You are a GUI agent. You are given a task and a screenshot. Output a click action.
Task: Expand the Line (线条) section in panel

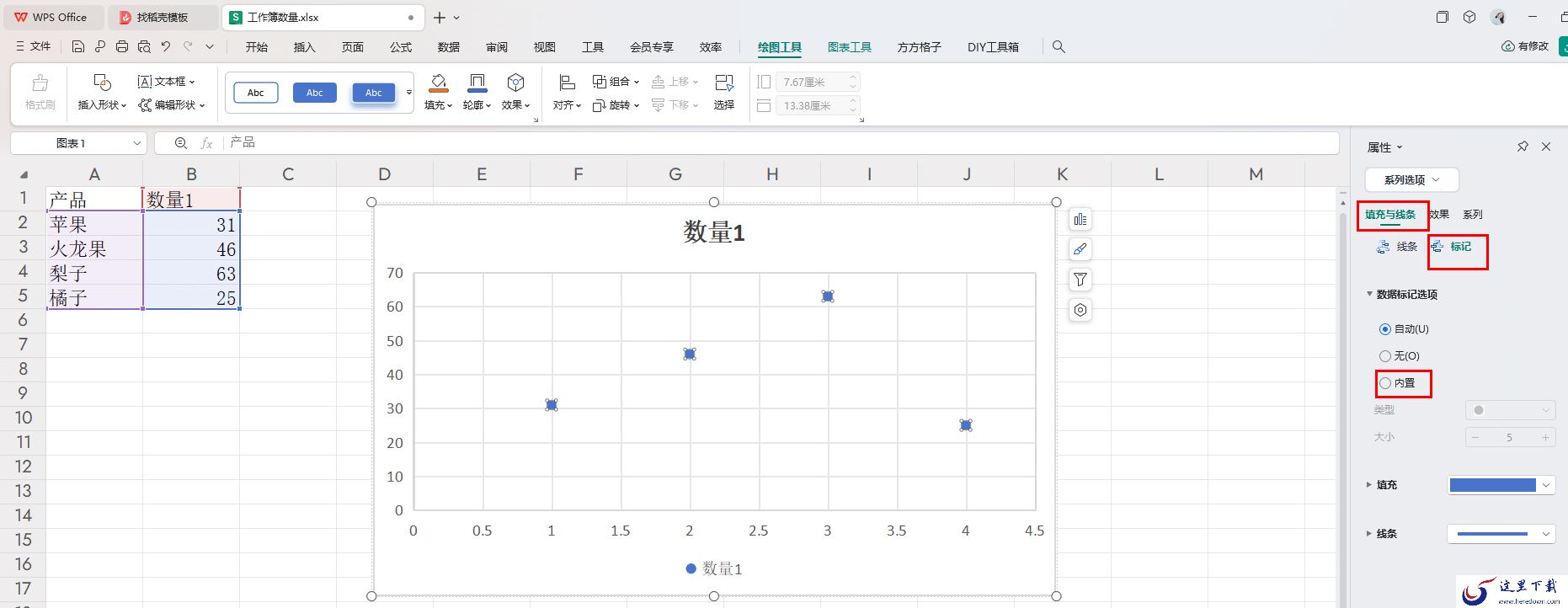tap(1368, 534)
